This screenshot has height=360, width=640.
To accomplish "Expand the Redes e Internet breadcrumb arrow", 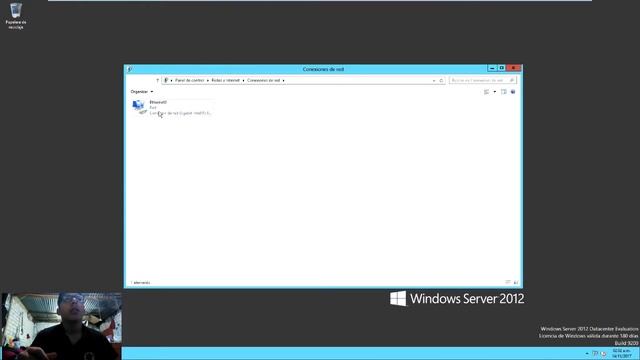I will [243, 80].
